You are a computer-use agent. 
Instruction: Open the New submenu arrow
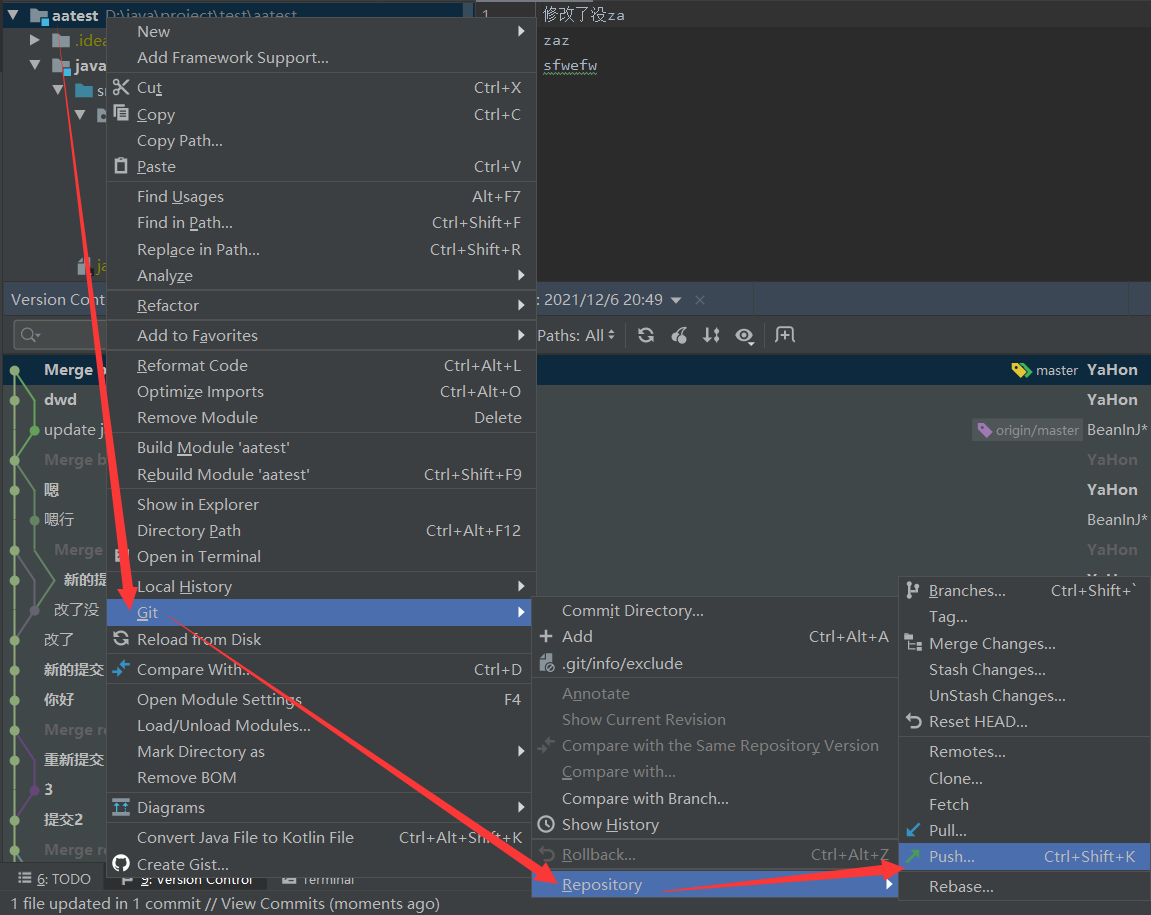tap(520, 31)
